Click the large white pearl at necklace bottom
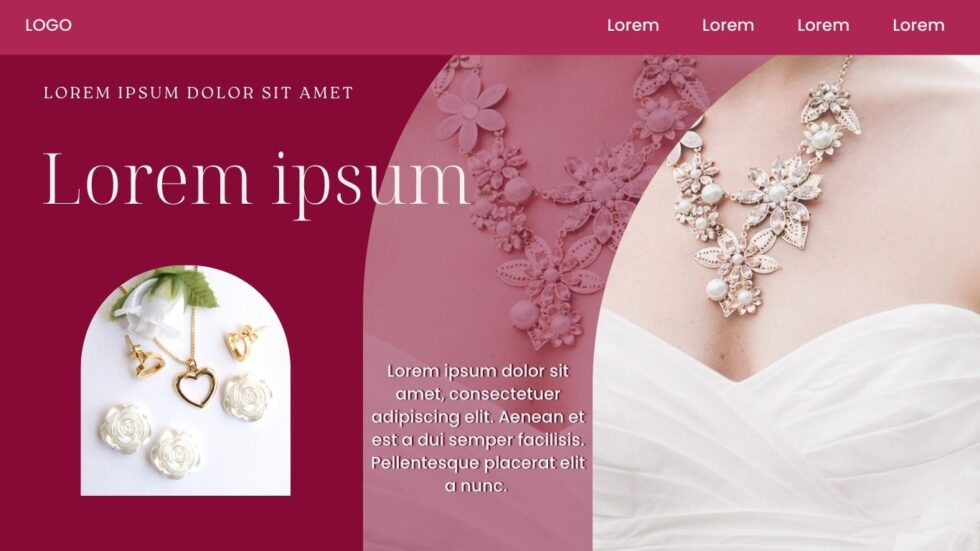 (717, 289)
